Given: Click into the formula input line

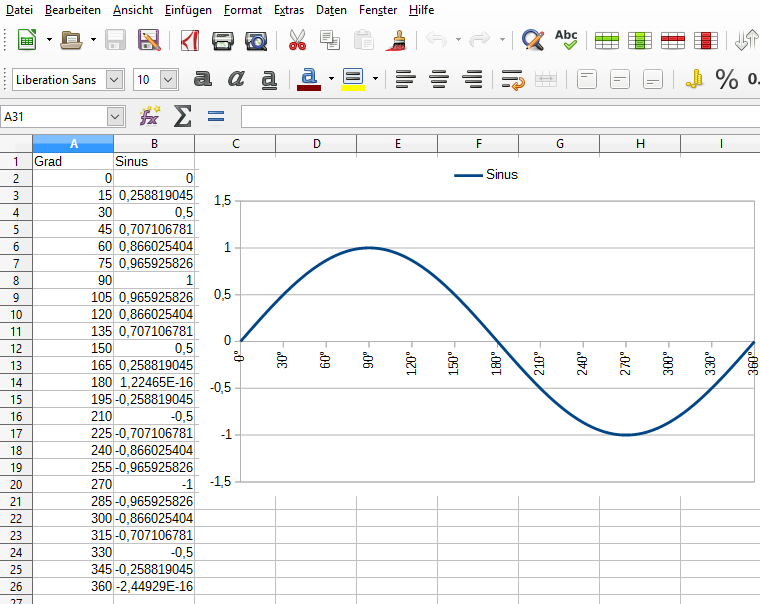Looking at the screenshot, I should tap(500, 117).
